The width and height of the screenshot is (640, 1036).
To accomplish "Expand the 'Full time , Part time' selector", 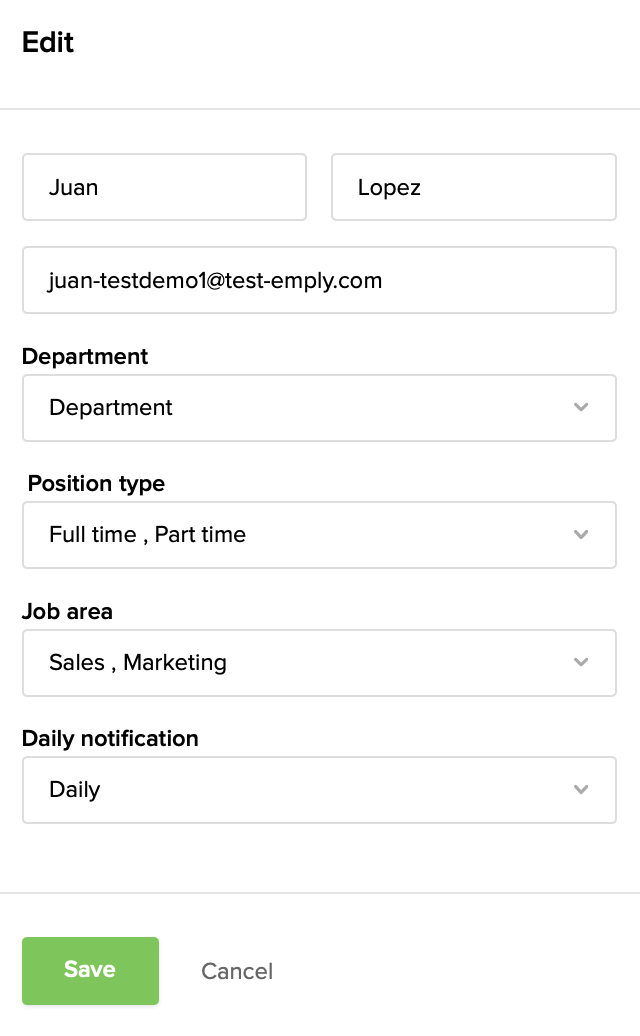I will [x=319, y=534].
